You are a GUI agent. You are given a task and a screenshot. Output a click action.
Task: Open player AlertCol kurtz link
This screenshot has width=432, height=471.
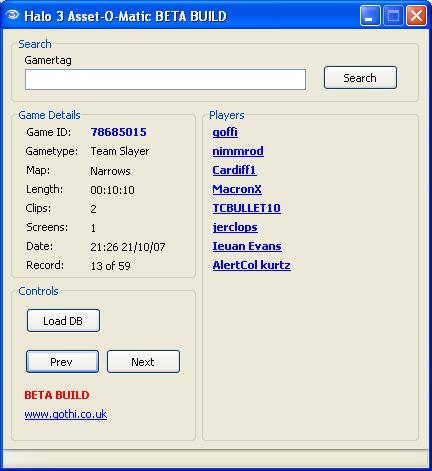click(252, 265)
